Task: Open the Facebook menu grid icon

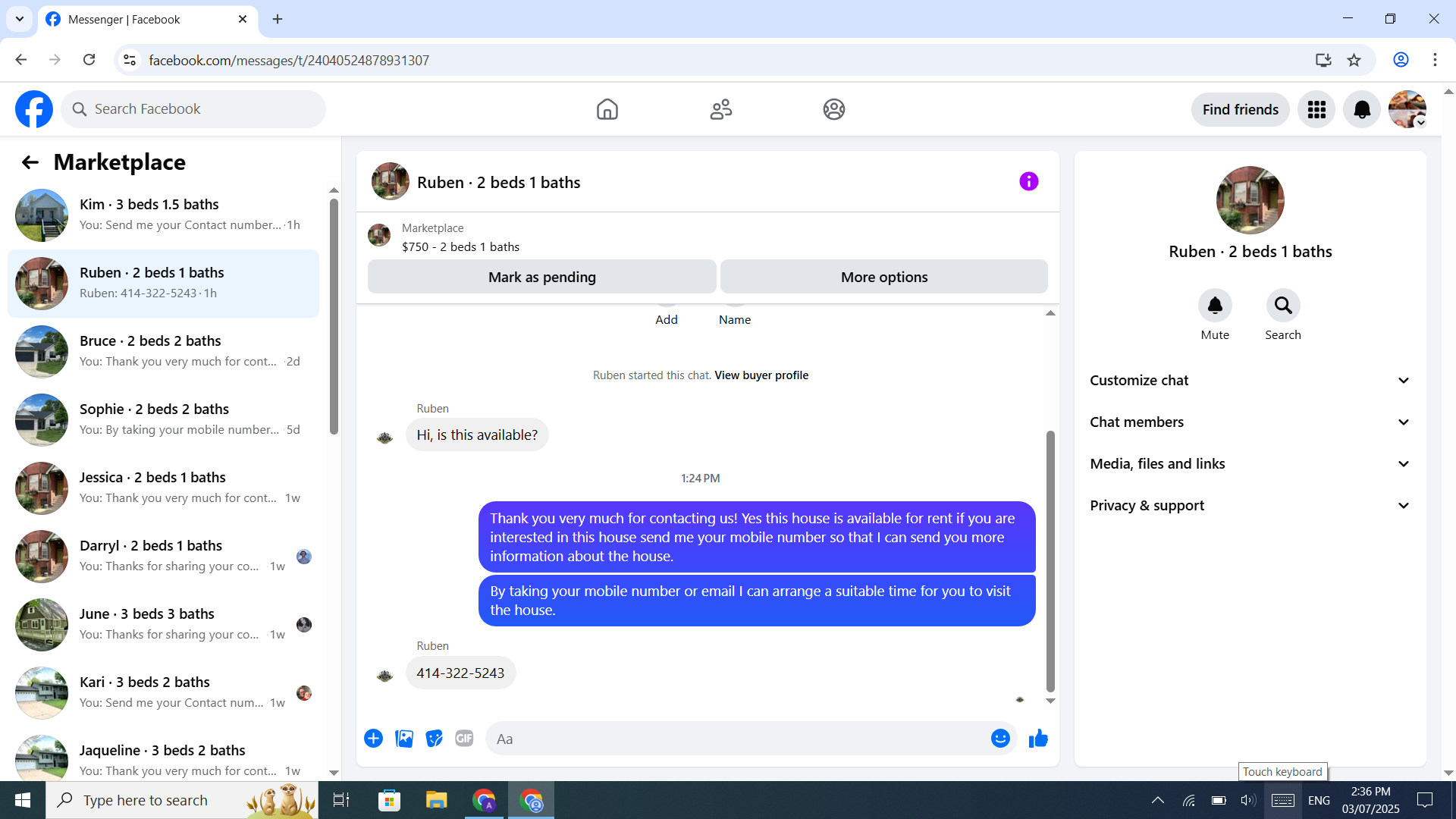Action: 1316,110
